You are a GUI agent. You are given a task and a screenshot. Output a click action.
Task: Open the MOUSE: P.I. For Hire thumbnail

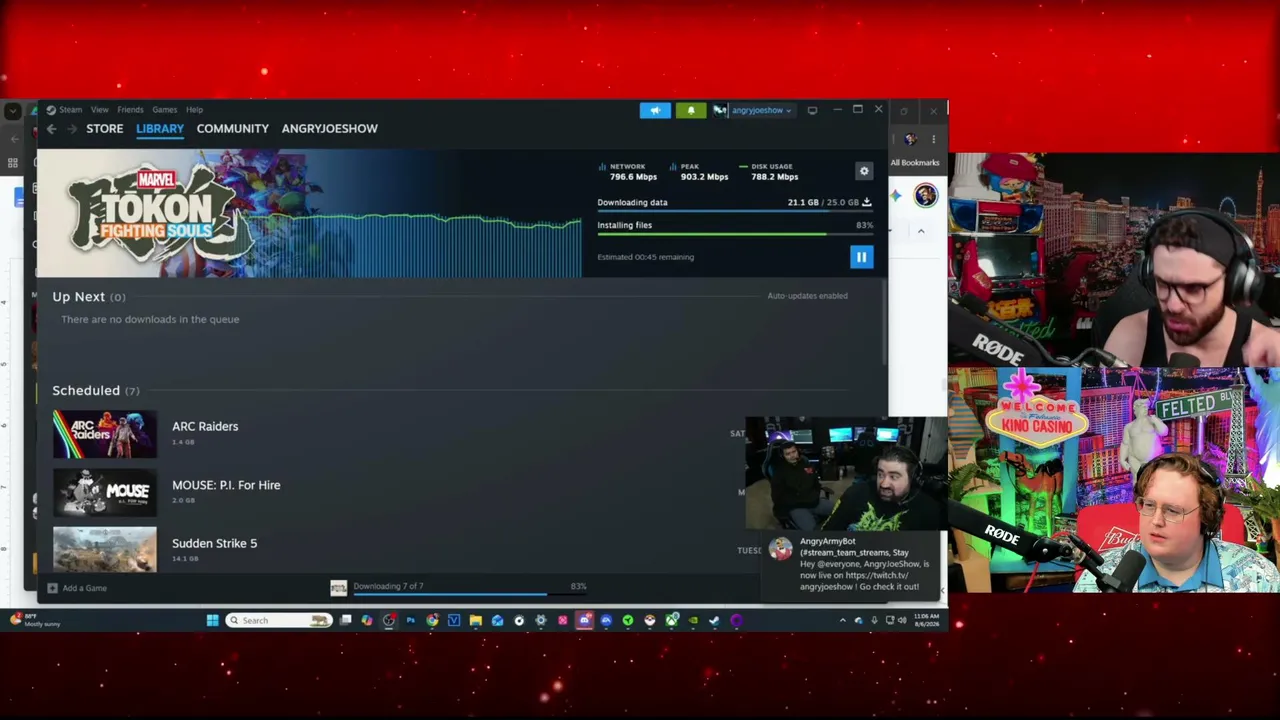pos(105,492)
